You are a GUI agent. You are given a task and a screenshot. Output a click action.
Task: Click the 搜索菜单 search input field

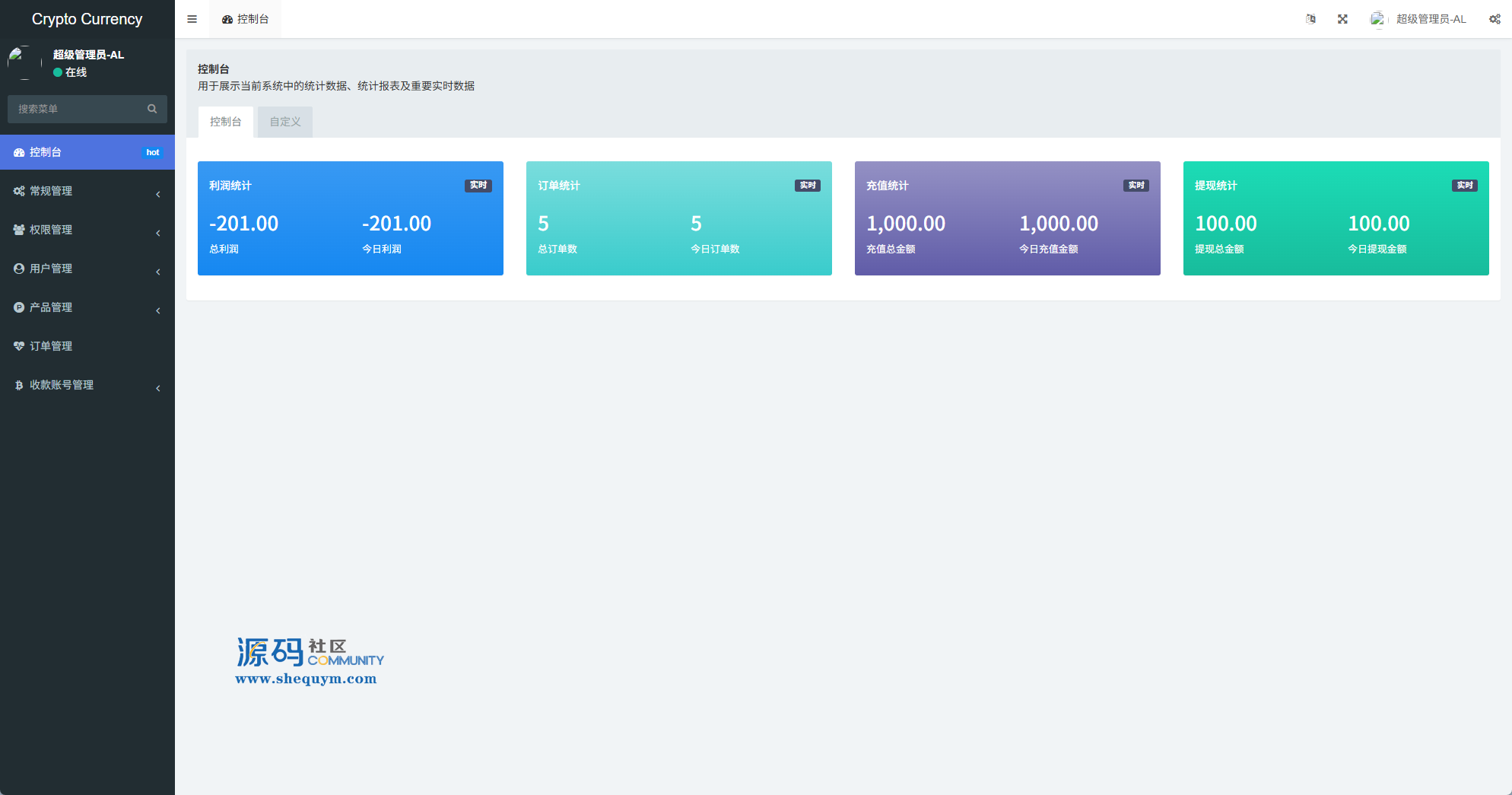76,109
